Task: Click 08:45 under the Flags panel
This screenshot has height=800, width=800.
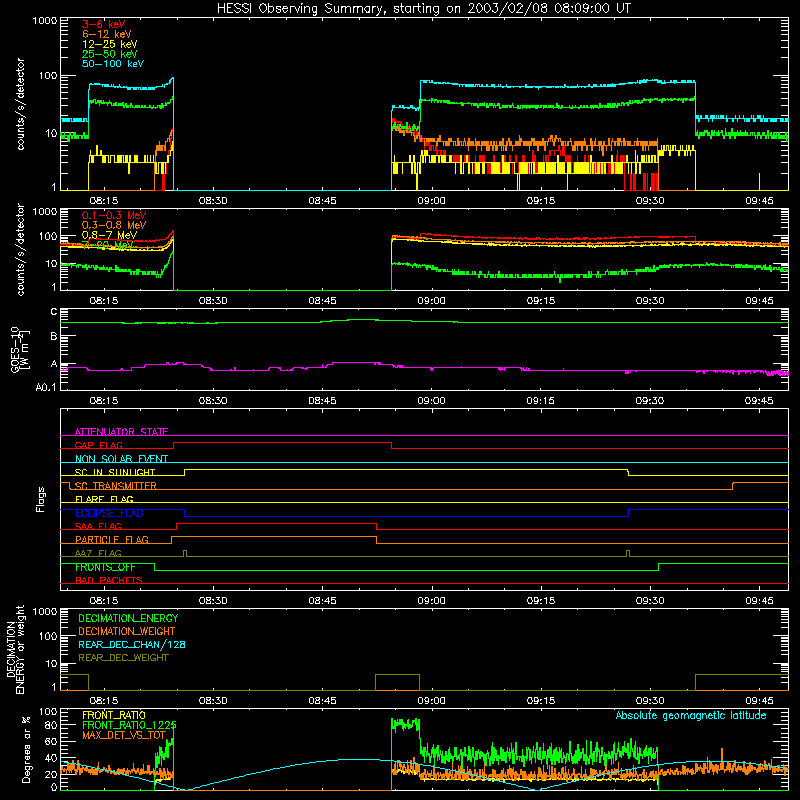Action: pyautogui.click(x=322, y=601)
